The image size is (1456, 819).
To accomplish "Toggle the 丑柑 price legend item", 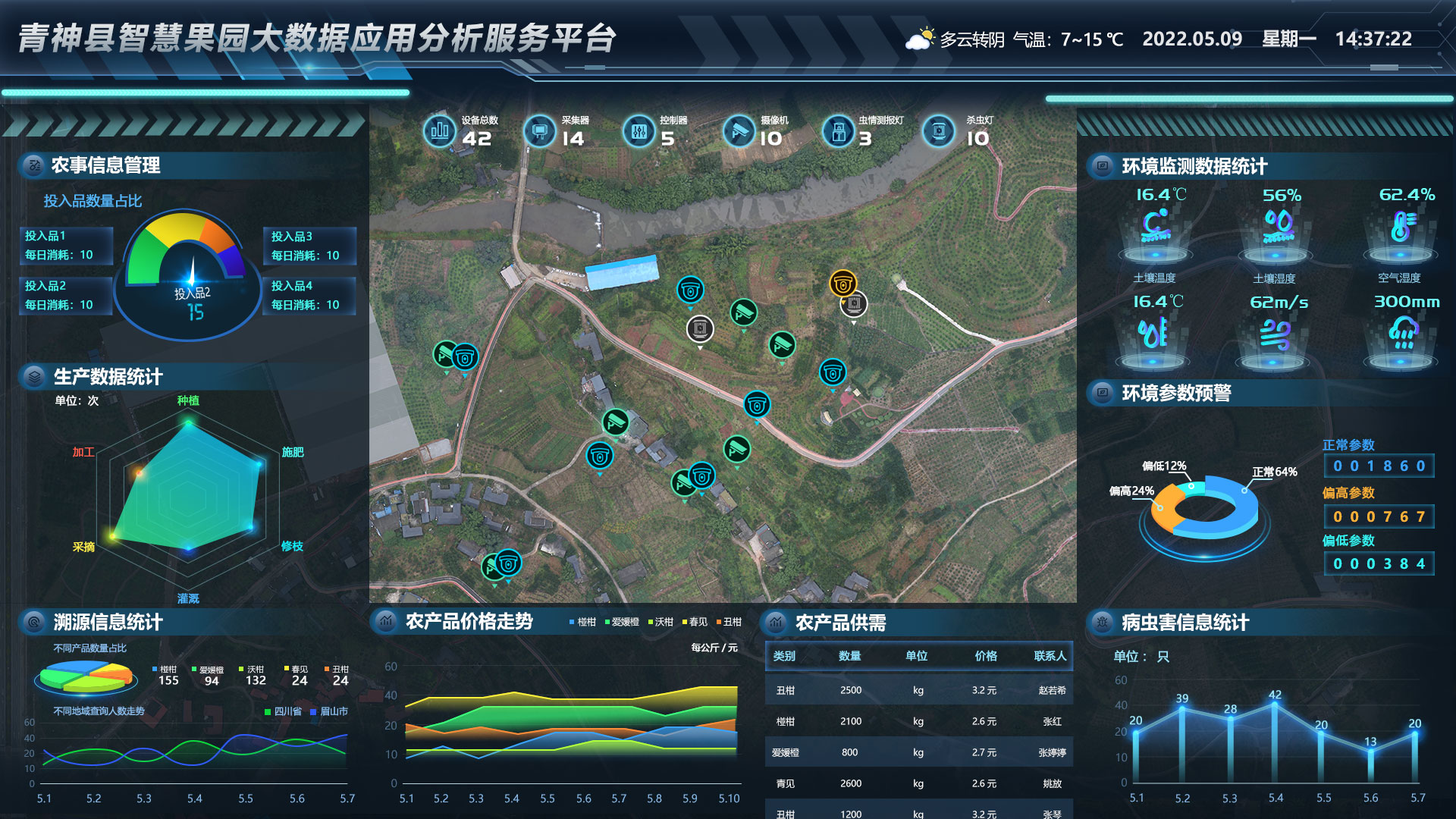I will coord(729,622).
